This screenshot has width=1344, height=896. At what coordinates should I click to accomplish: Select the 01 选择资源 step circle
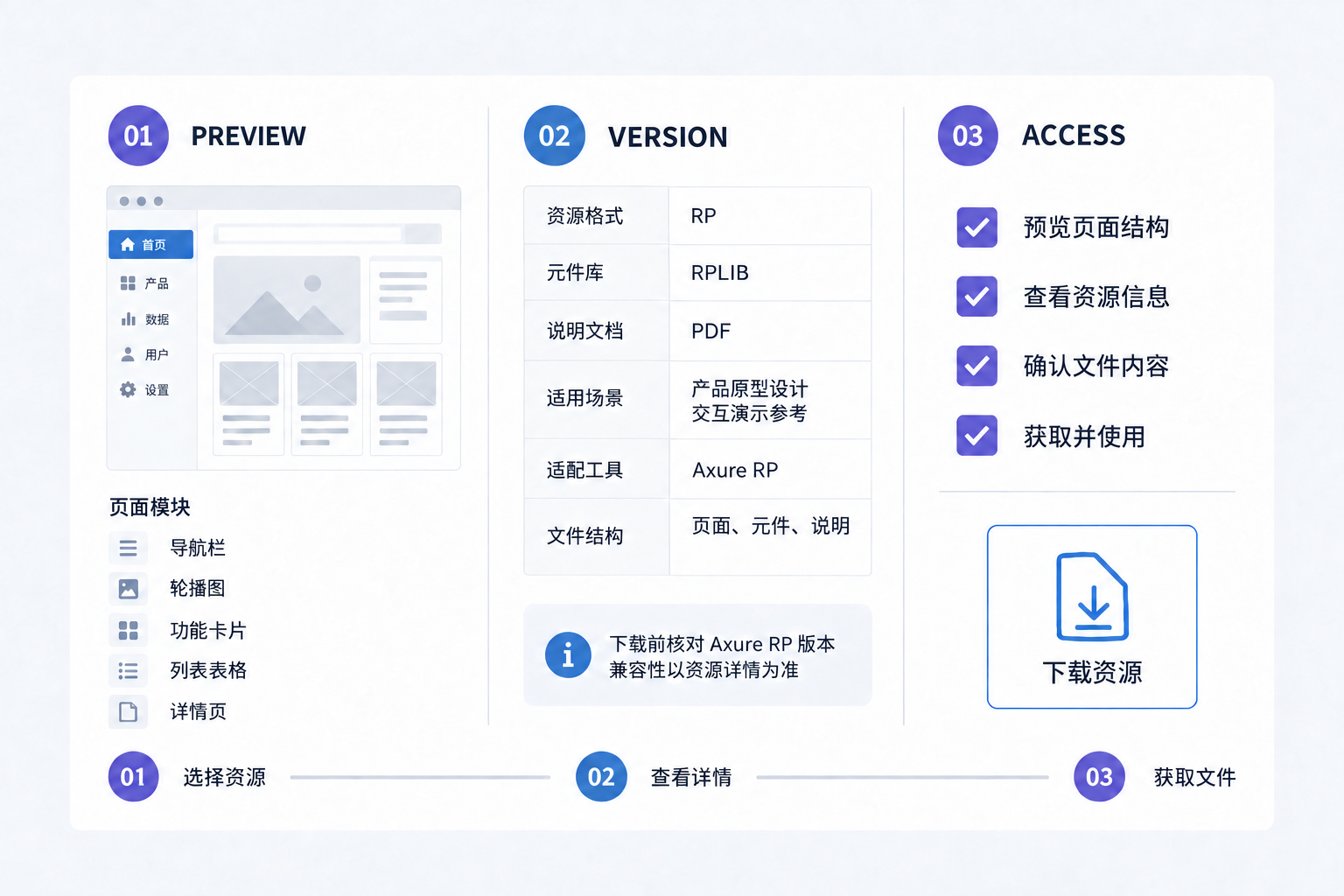pyautogui.click(x=133, y=776)
